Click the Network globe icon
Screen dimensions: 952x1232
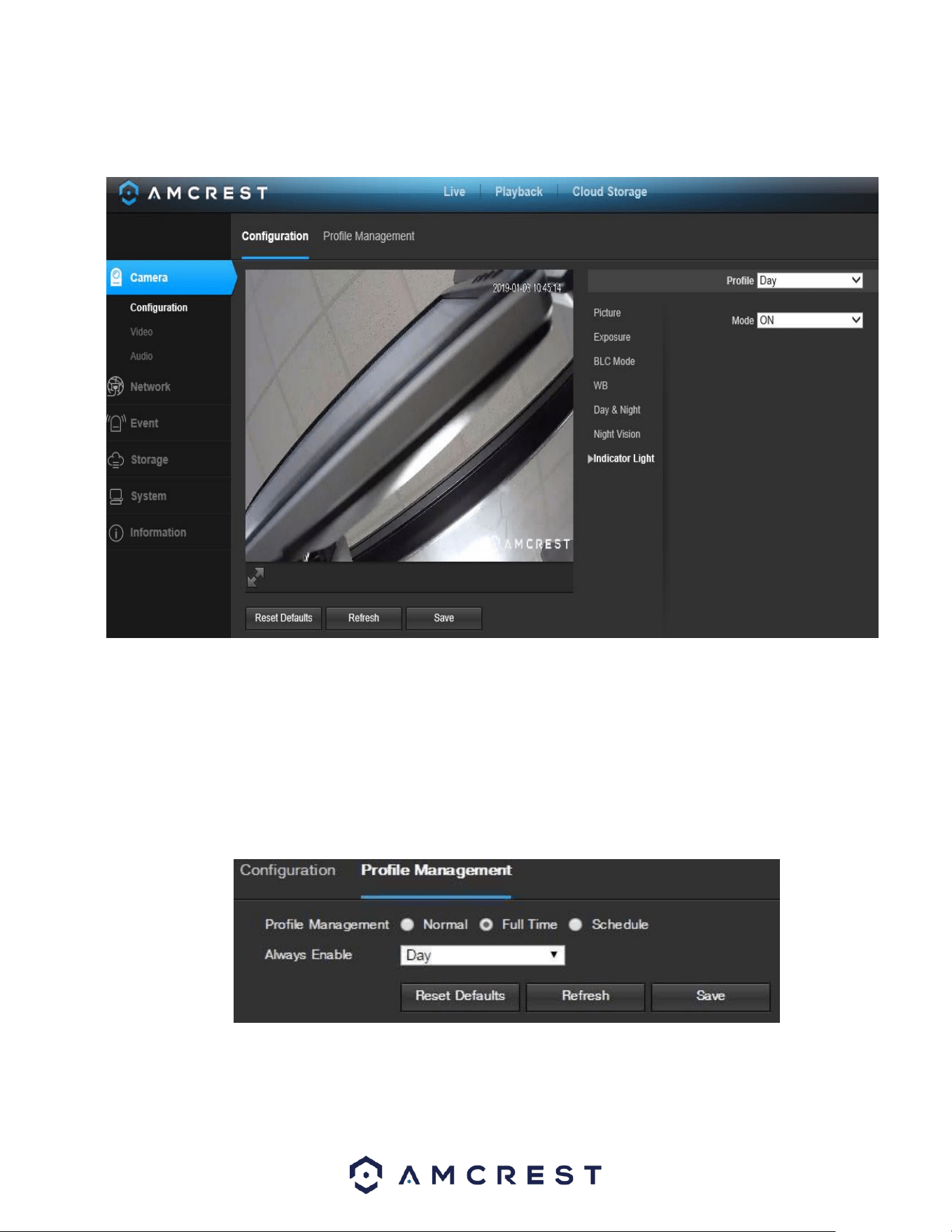tap(115, 386)
